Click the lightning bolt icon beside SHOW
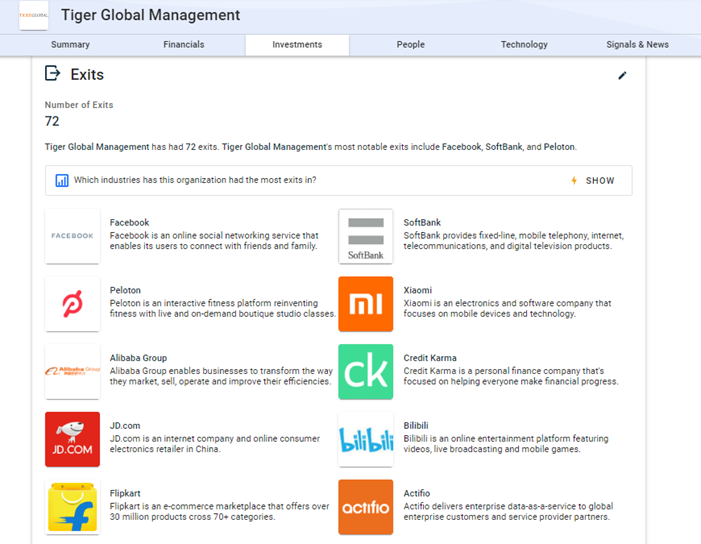Viewport: 701px width, 544px height. coord(574,181)
